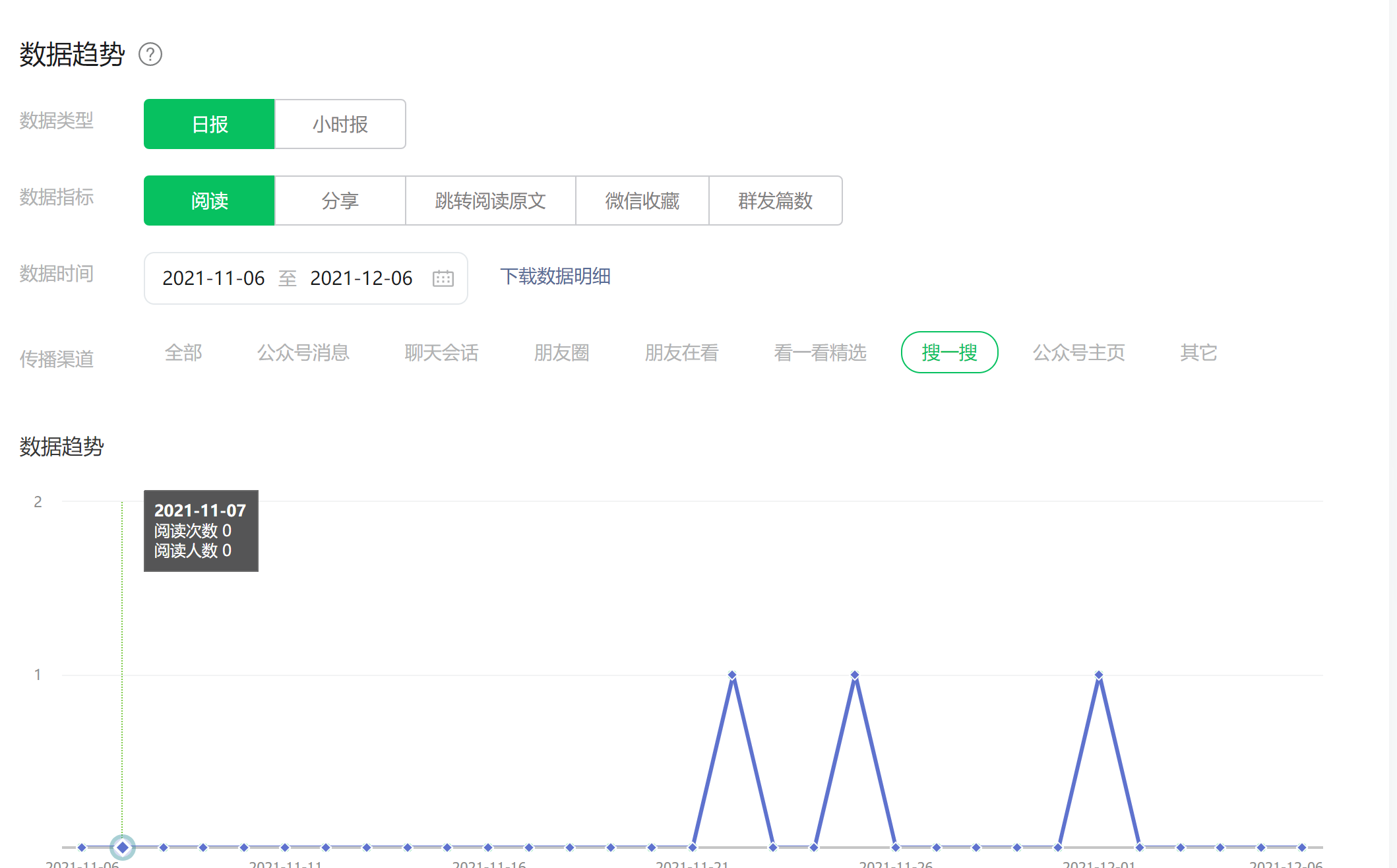Select the 阅读 metric
The image size is (1397, 868).
tap(209, 201)
